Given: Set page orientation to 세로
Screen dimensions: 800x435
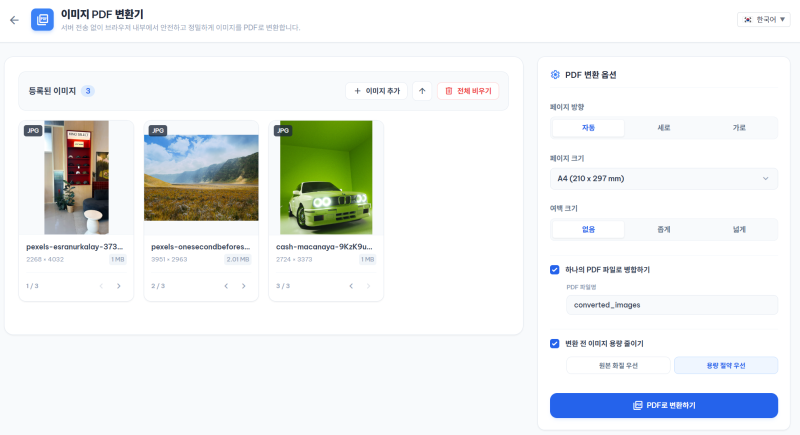Looking at the screenshot, I should [664, 128].
